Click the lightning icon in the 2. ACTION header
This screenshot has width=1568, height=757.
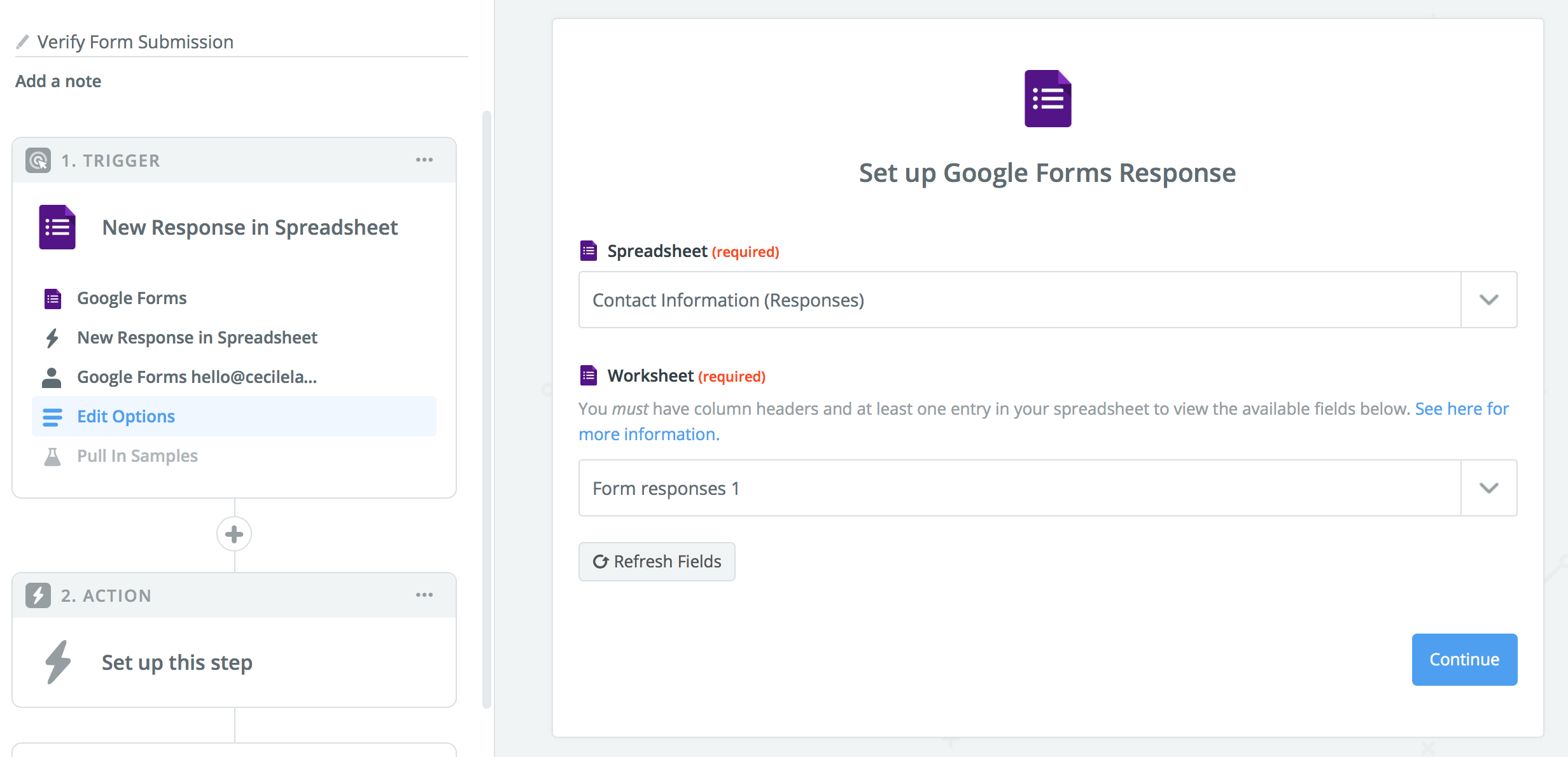[38, 595]
